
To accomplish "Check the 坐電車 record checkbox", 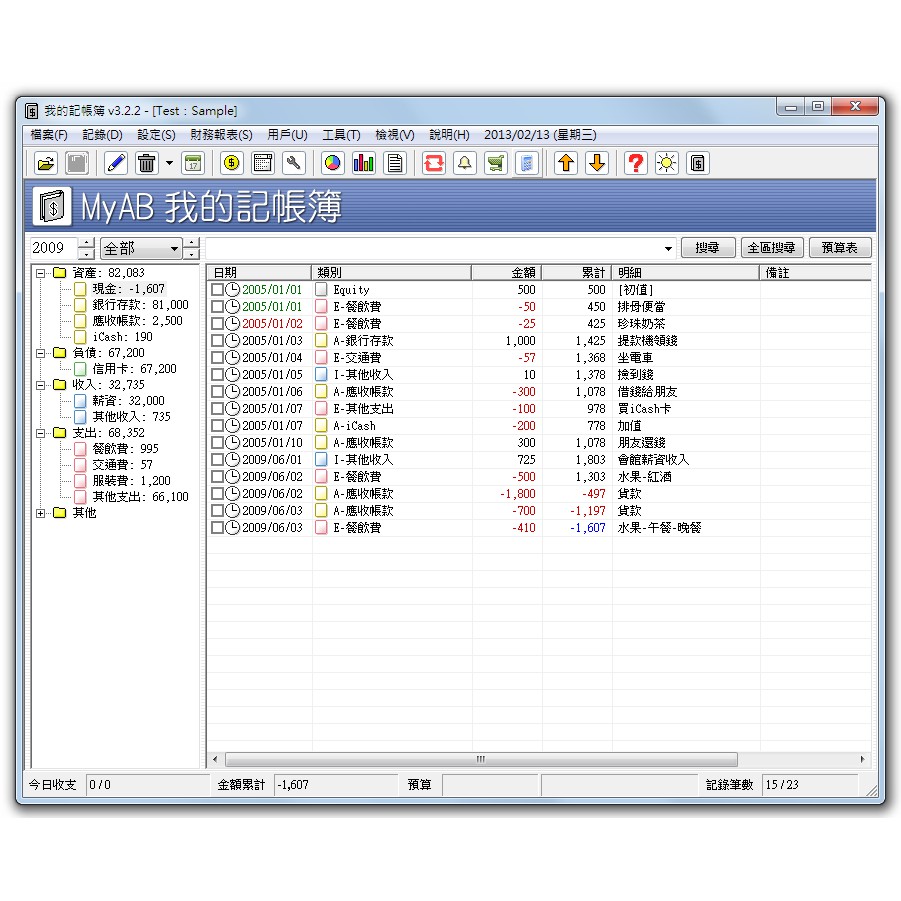I will click(x=217, y=357).
